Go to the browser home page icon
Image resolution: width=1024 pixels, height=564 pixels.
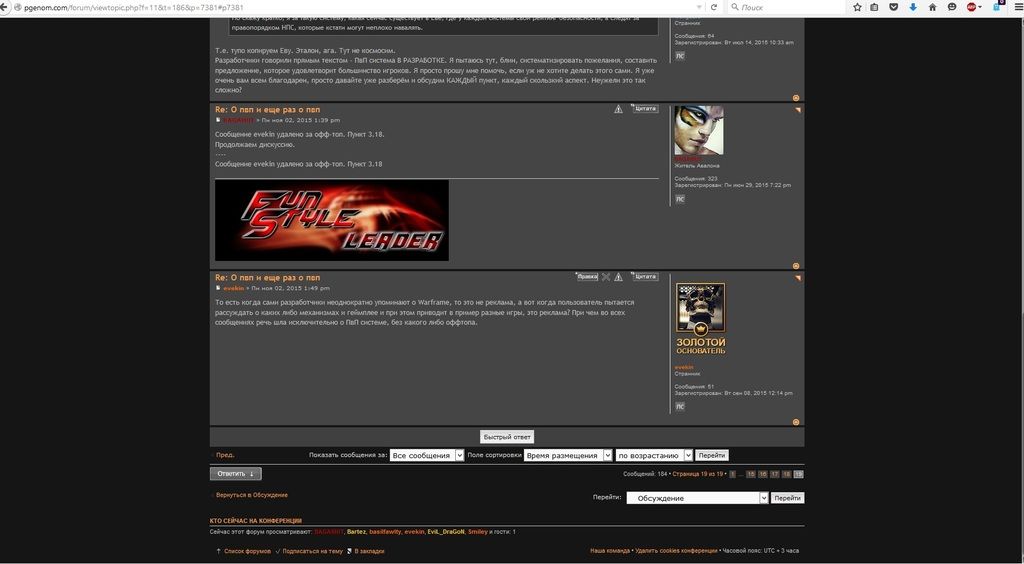[933, 7]
